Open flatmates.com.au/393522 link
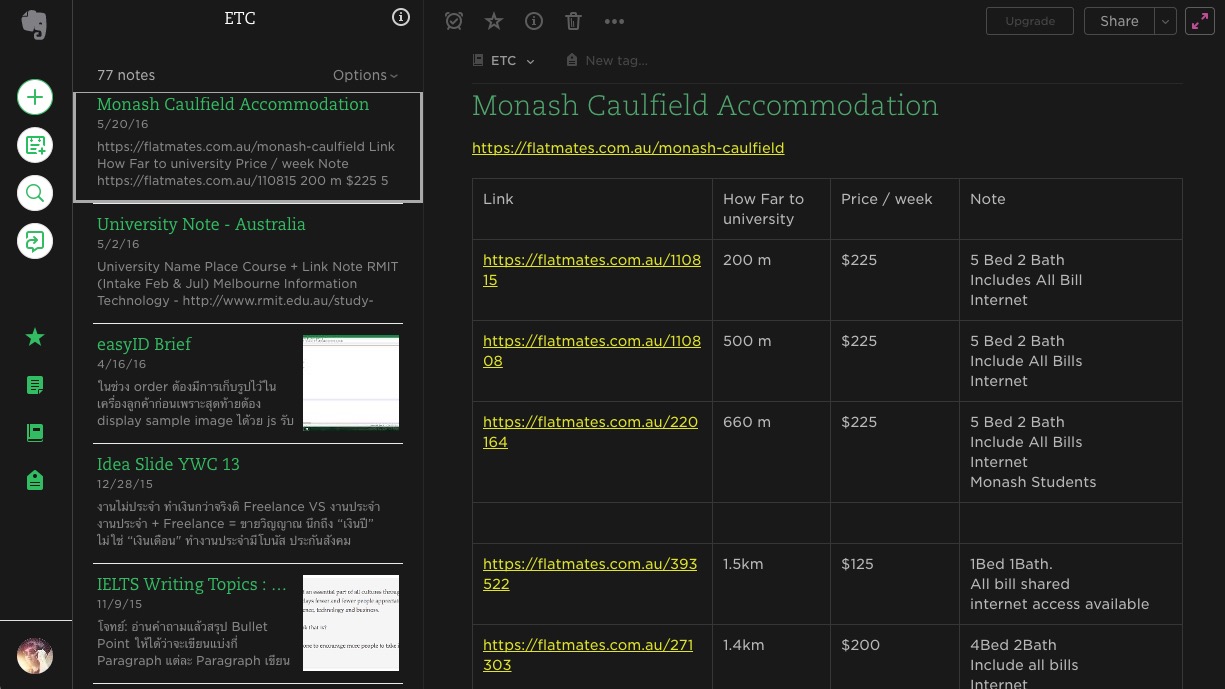The width and height of the screenshot is (1225, 689). (x=590, y=574)
